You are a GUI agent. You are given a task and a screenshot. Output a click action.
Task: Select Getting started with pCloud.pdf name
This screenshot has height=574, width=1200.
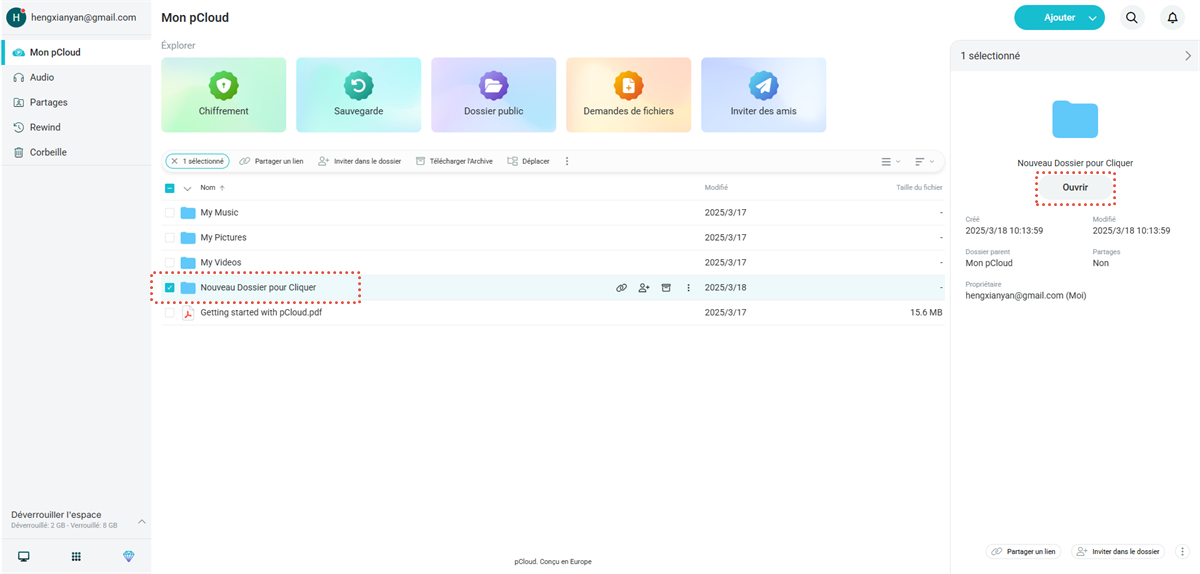pos(261,312)
